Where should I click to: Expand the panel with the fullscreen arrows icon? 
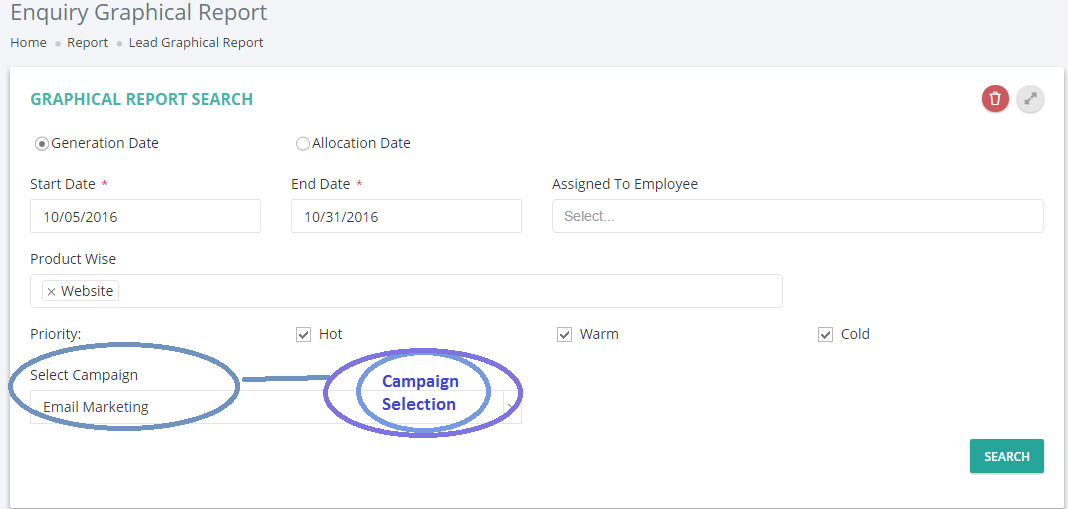click(x=1030, y=99)
